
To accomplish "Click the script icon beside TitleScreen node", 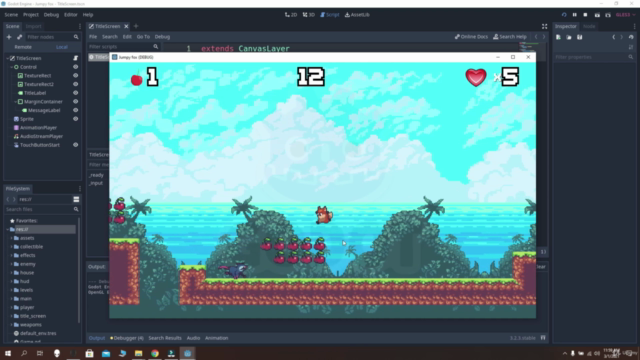I will 76,58.
